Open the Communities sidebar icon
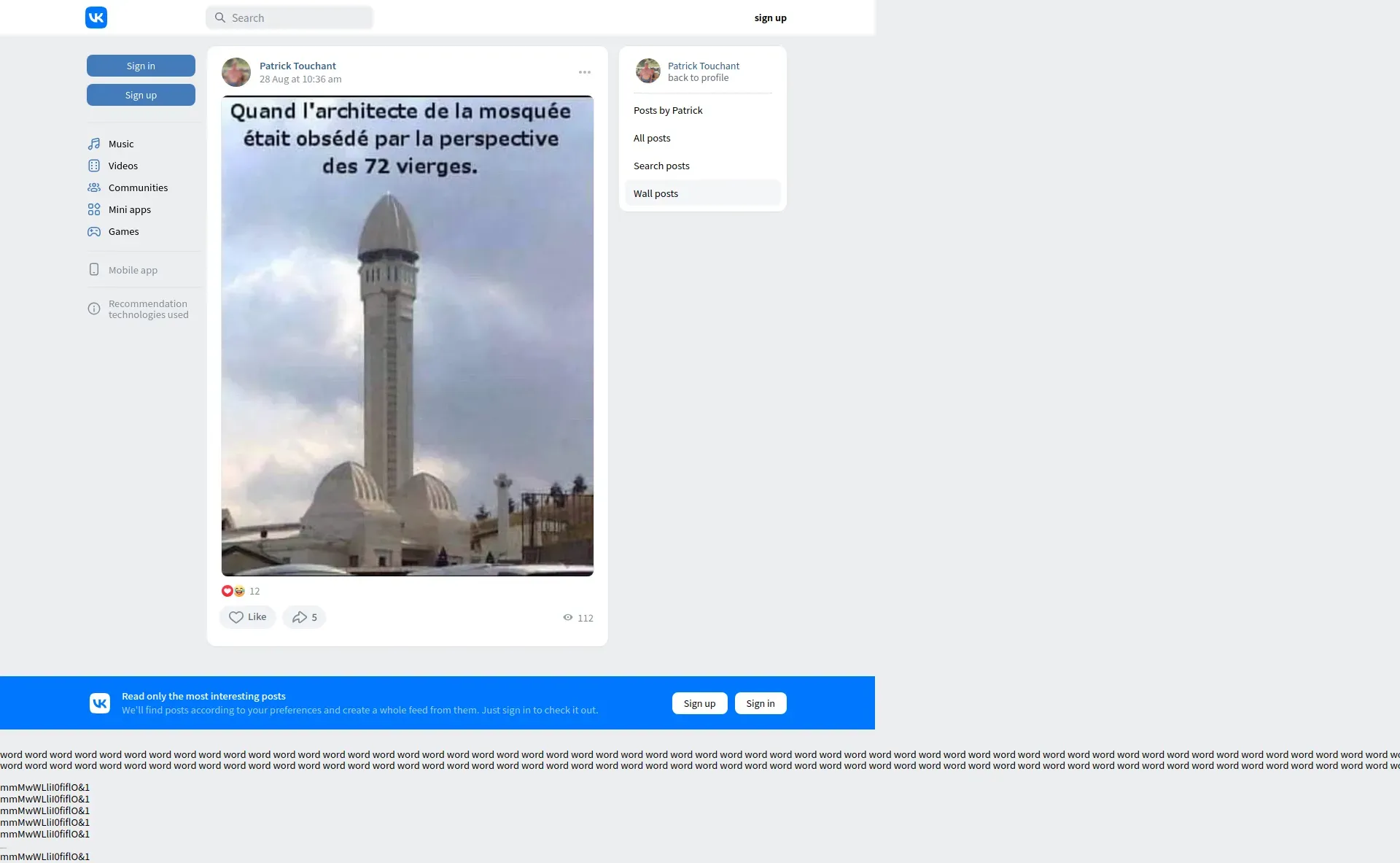This screenshot has width=1400, height=863. tap(94, 187)
